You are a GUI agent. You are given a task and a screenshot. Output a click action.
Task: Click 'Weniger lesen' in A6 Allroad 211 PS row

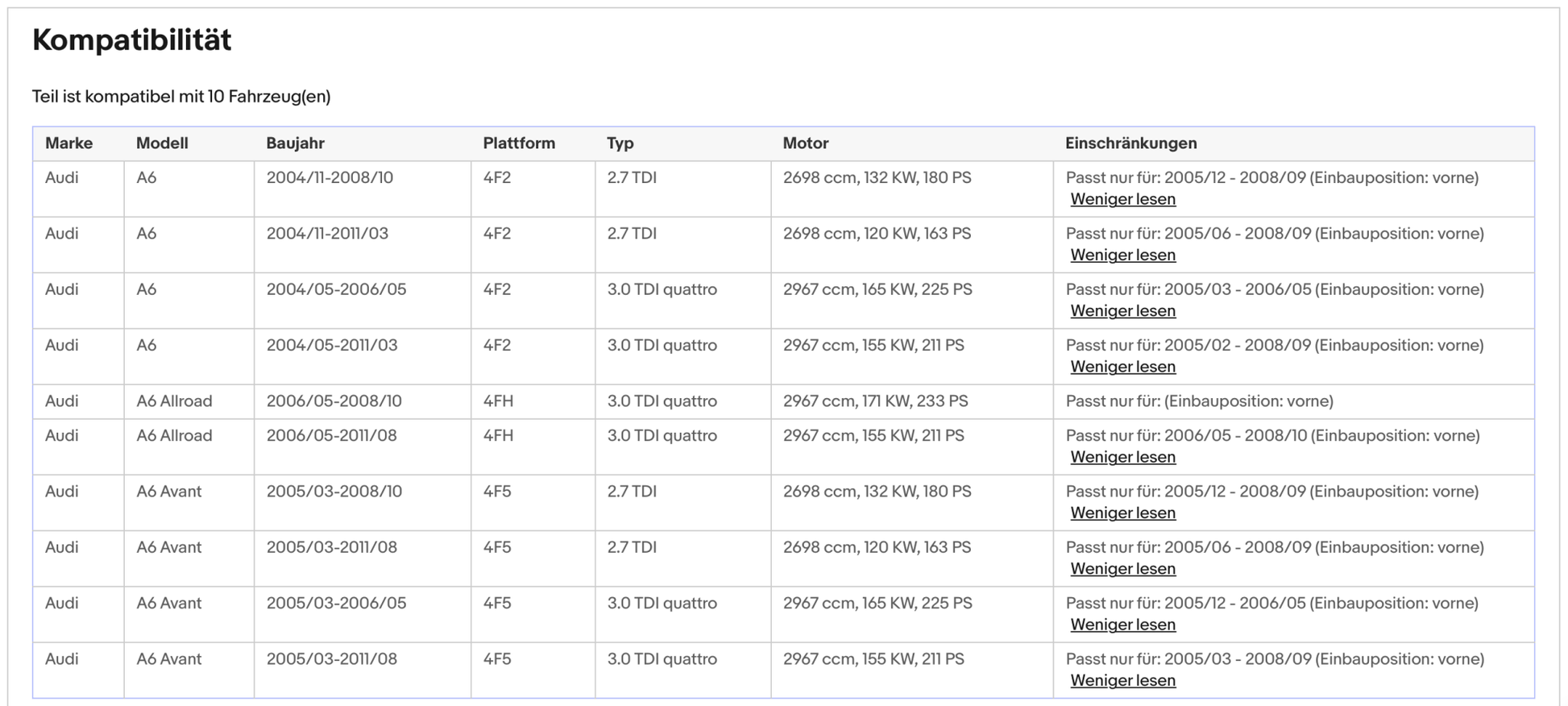click(1122, 457)
